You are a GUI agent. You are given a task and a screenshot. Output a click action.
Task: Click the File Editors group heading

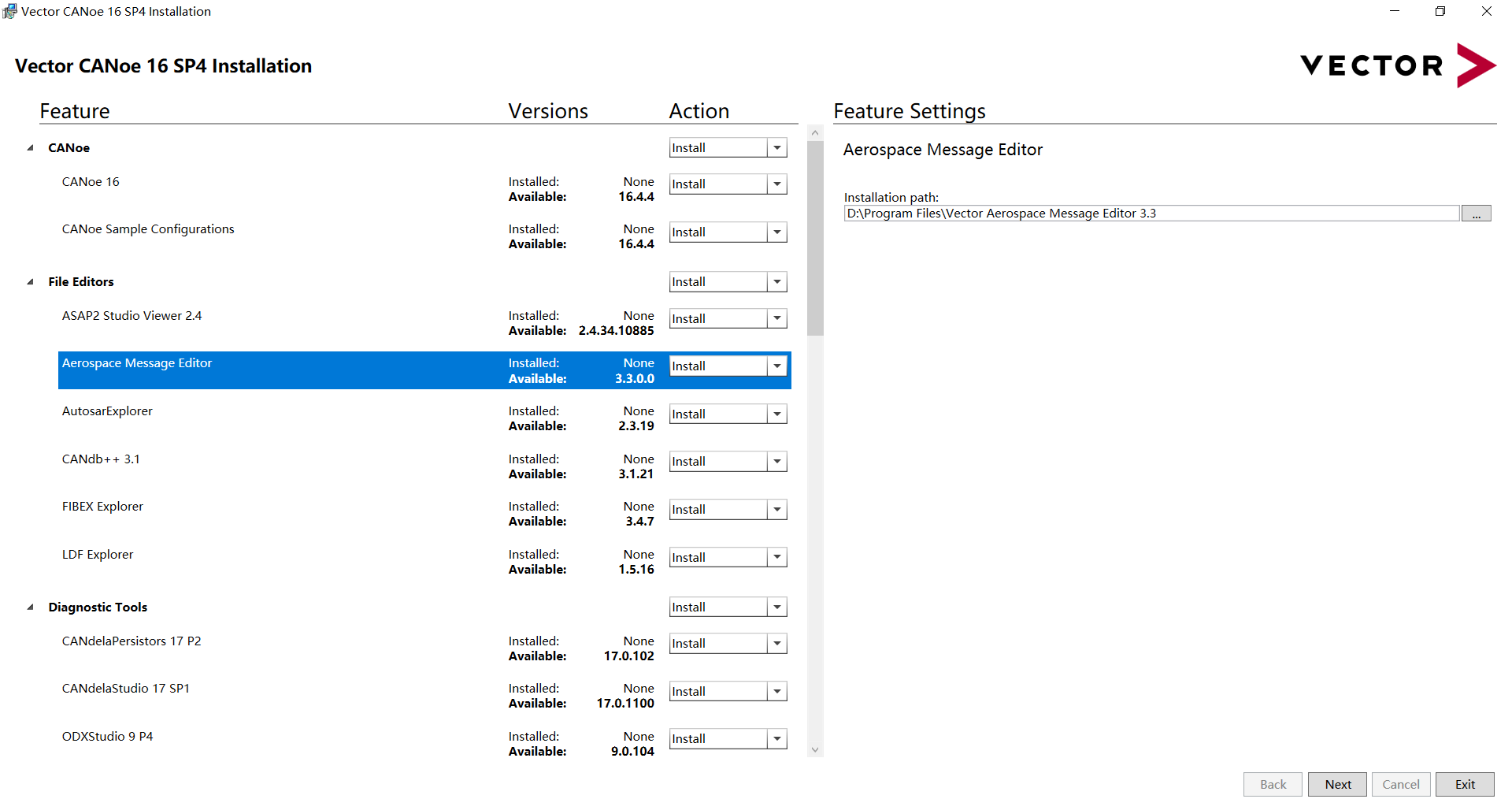point(81,282)
